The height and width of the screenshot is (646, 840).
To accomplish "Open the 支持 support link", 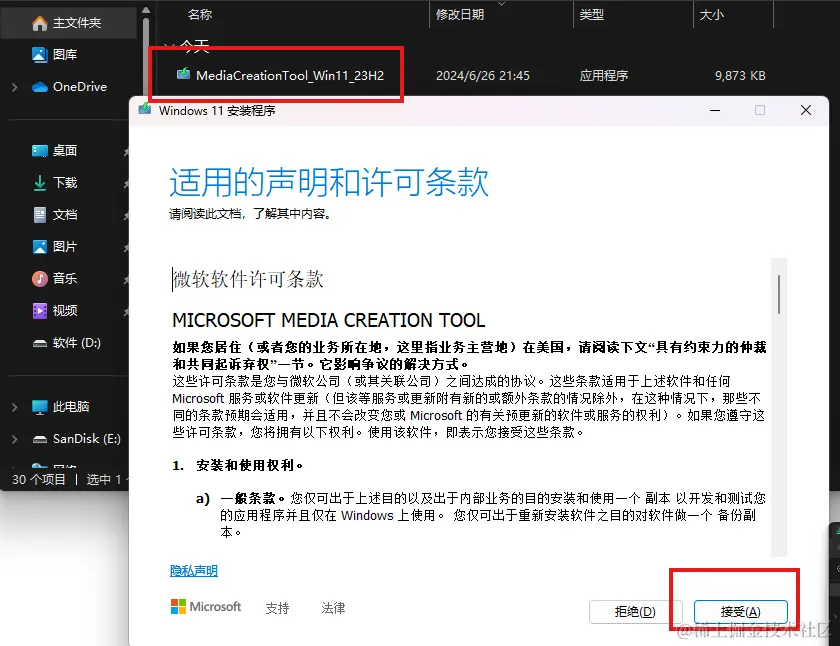I will pyautogui.click(x=277, y=608).
